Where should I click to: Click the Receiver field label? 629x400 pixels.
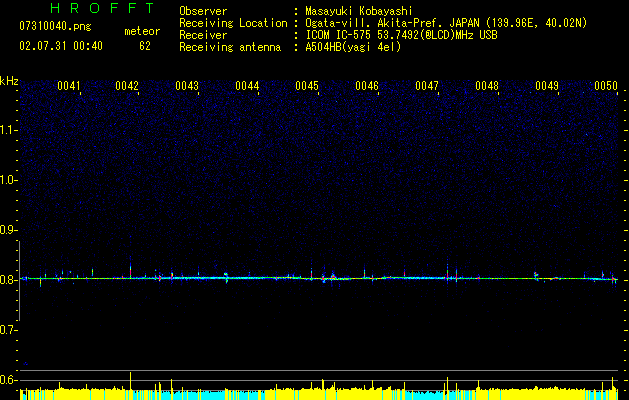click(203, 35)
